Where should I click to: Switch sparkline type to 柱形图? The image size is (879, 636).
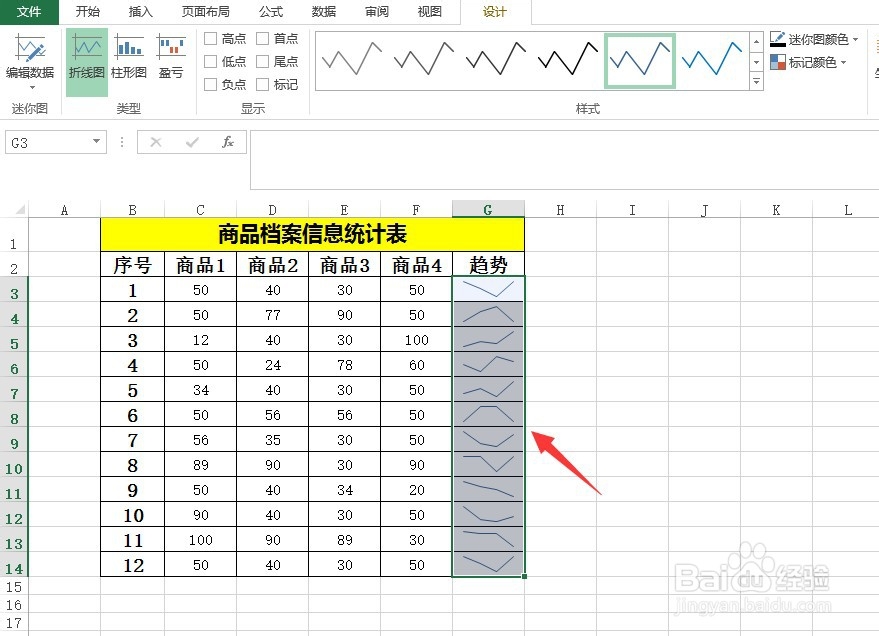(129, 57)
